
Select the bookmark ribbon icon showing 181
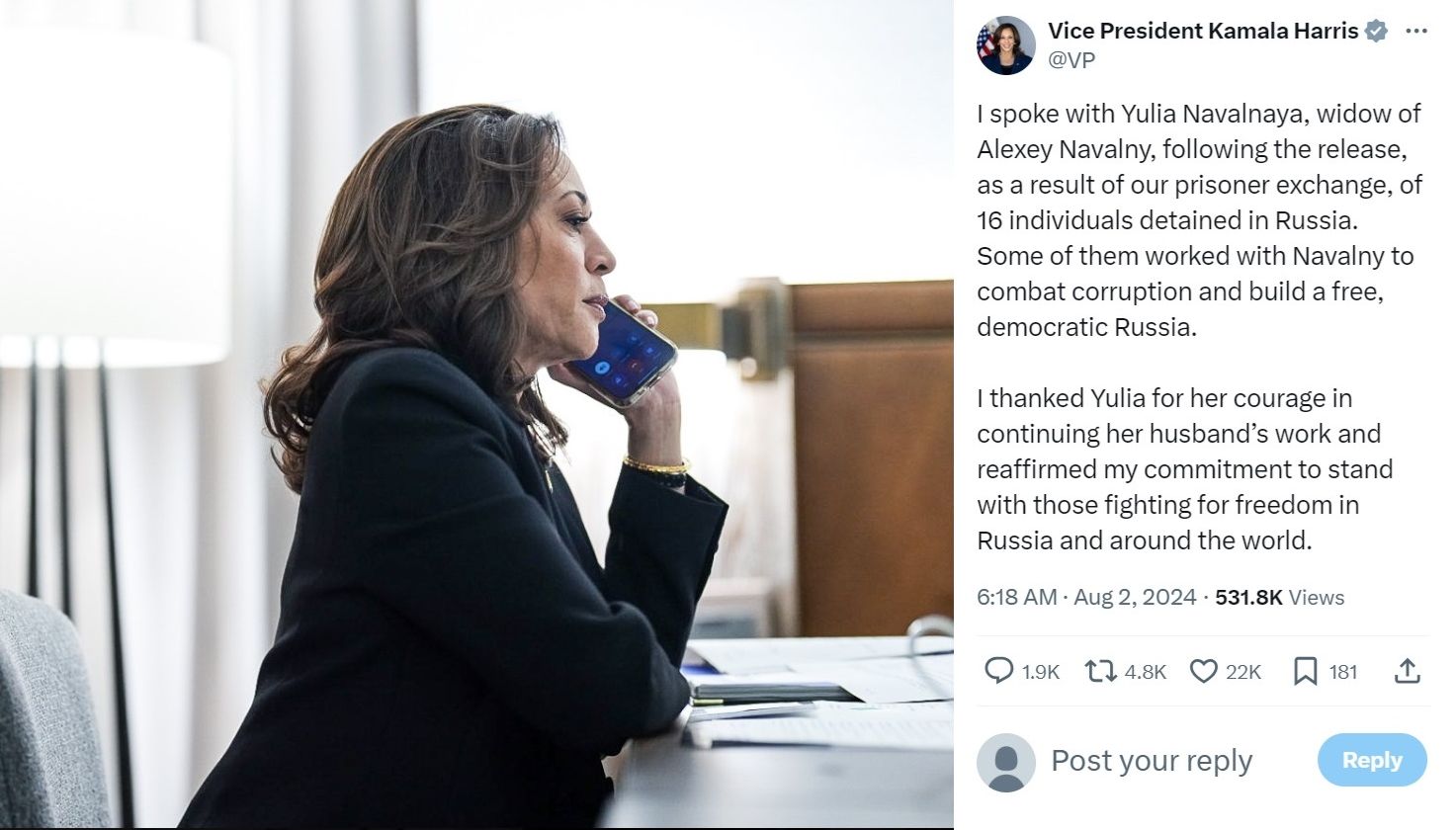[1307, 671]
